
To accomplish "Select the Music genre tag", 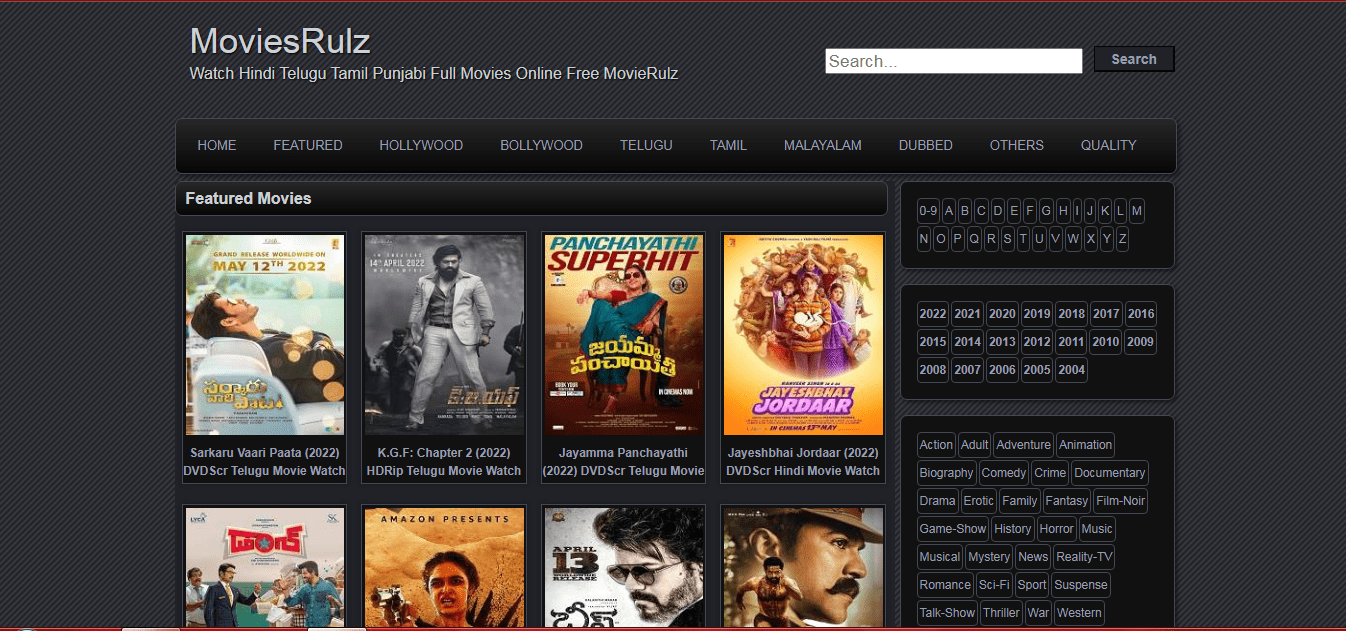I will [1097, 529].
